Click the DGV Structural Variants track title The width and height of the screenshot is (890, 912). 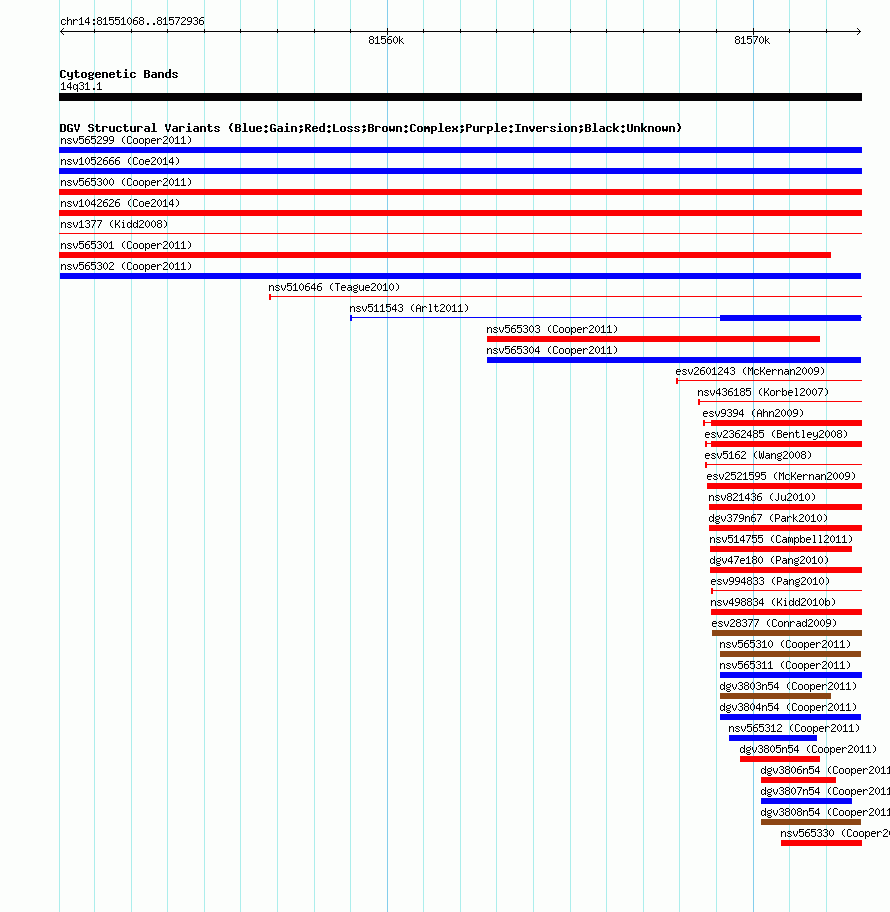[x=371, y=128]
